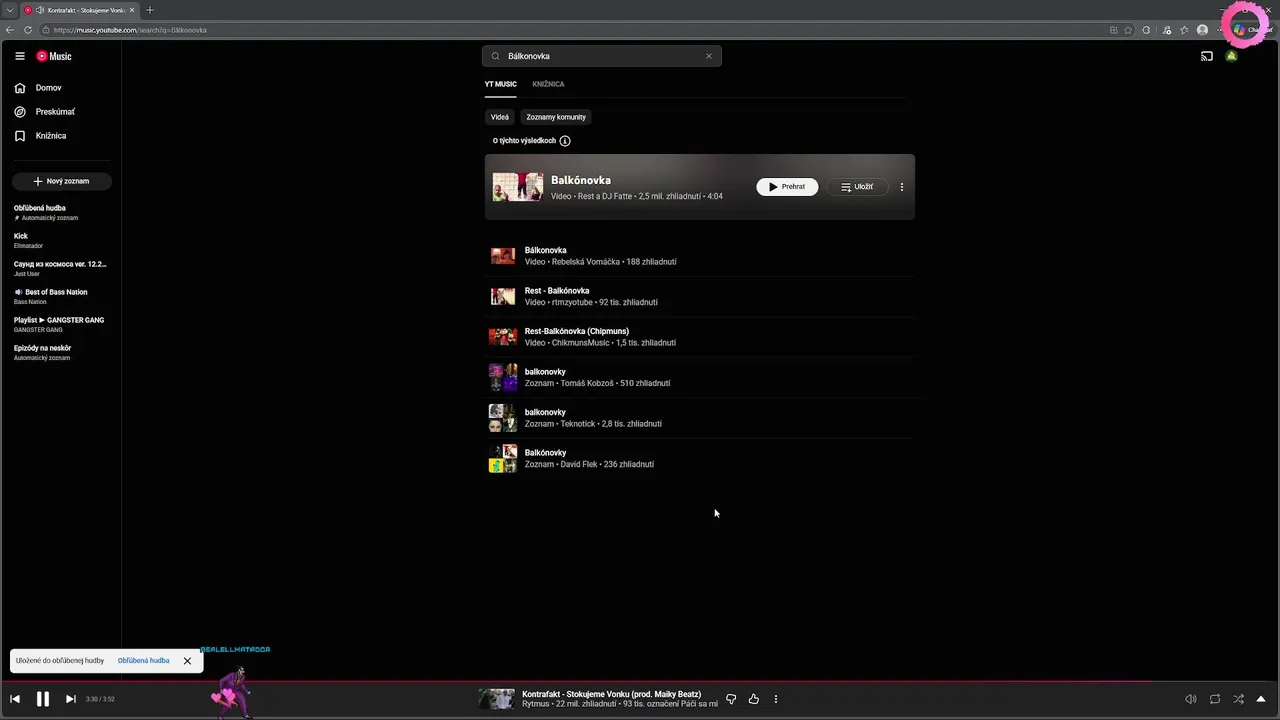This screenshot has height=720, width=1280.
Task: Click thumbnail of Teknotick balkonovky playlist
Action: [503, 418]
